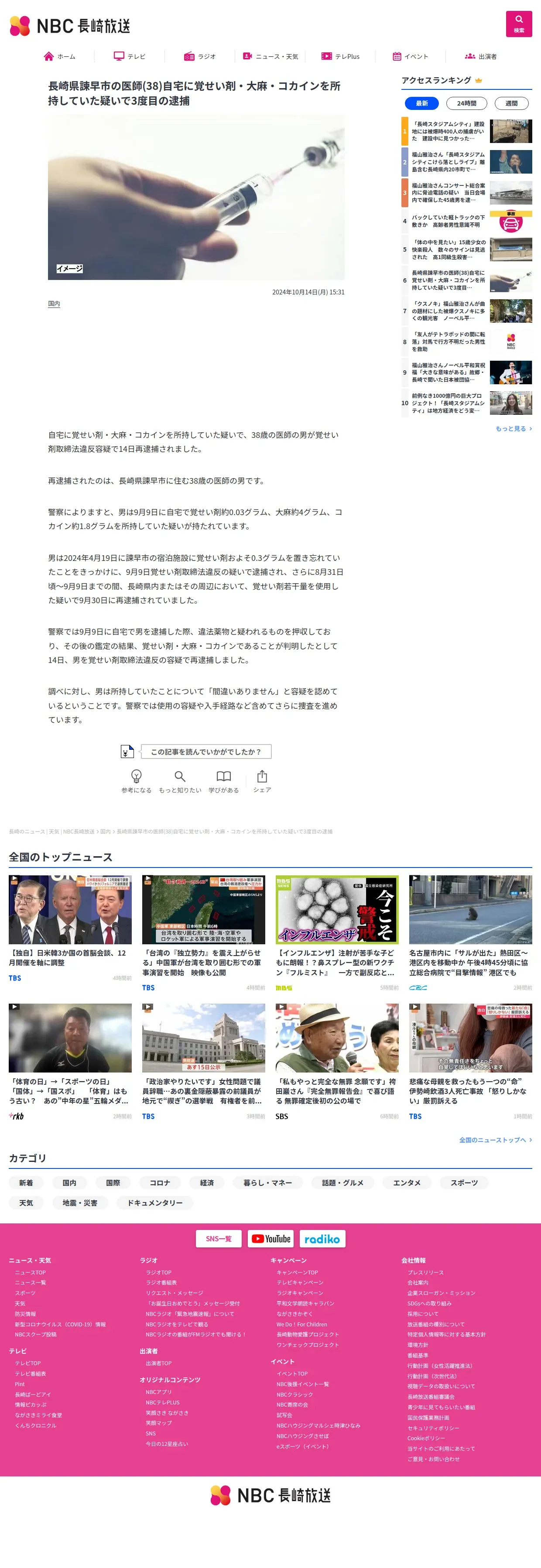
Task: Select the スポーツ category chip
Action: pyautogui.click(x=464, y=1183)
